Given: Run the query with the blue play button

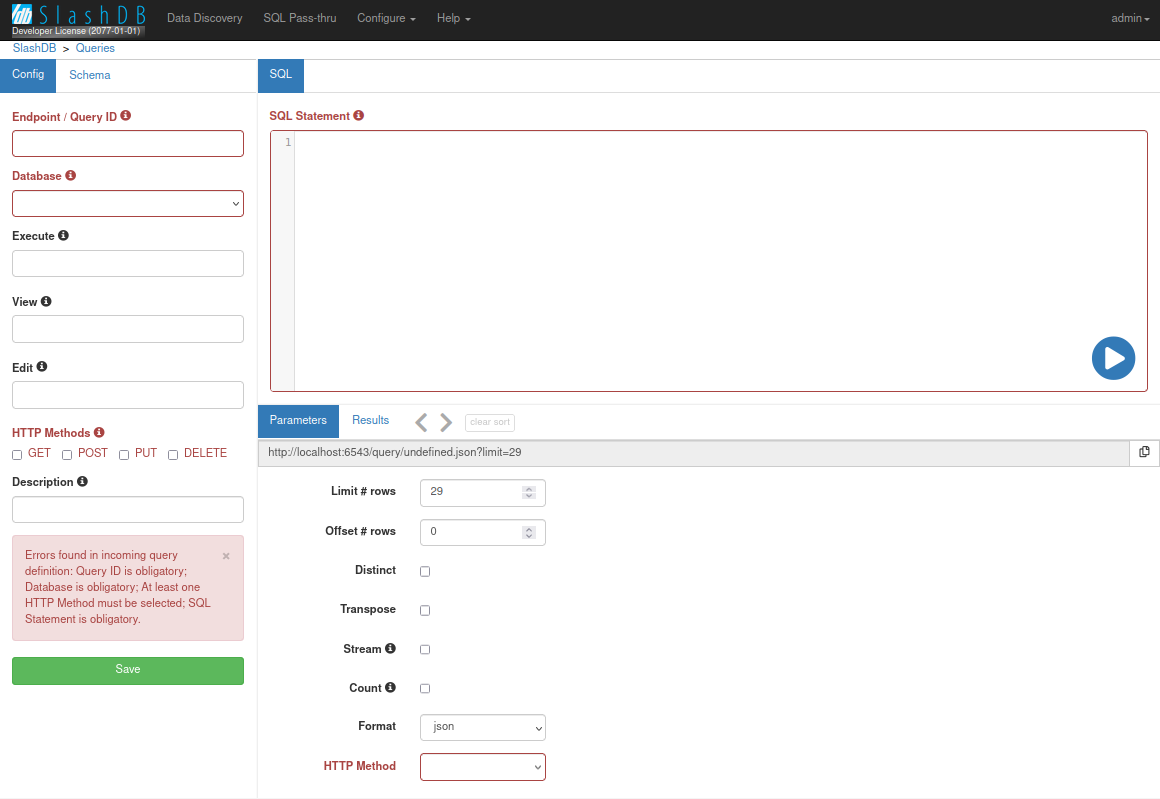Looking at the screenshot, I should 1113,358.
